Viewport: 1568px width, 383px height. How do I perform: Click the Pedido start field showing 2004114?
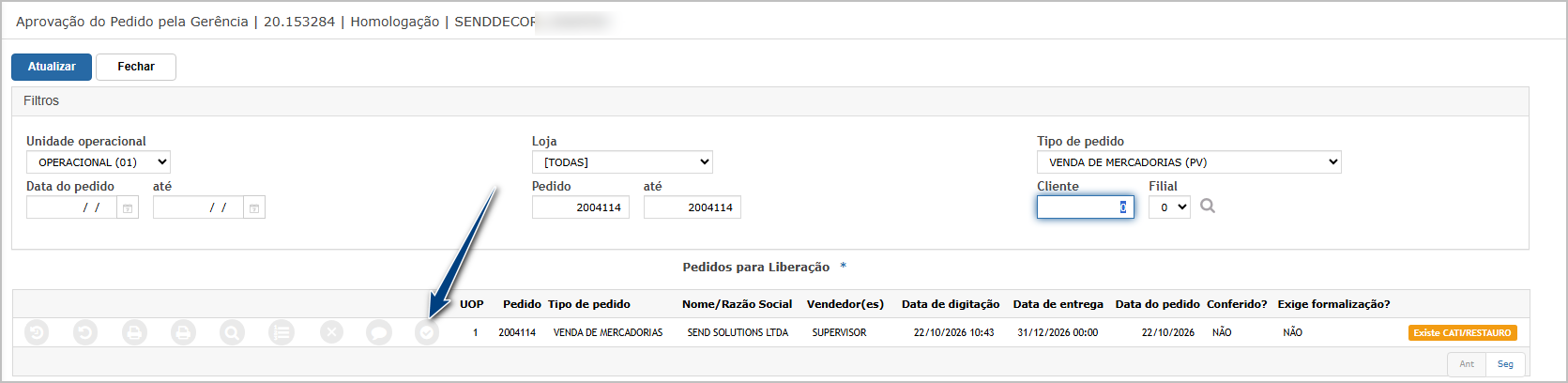[581, 207]
